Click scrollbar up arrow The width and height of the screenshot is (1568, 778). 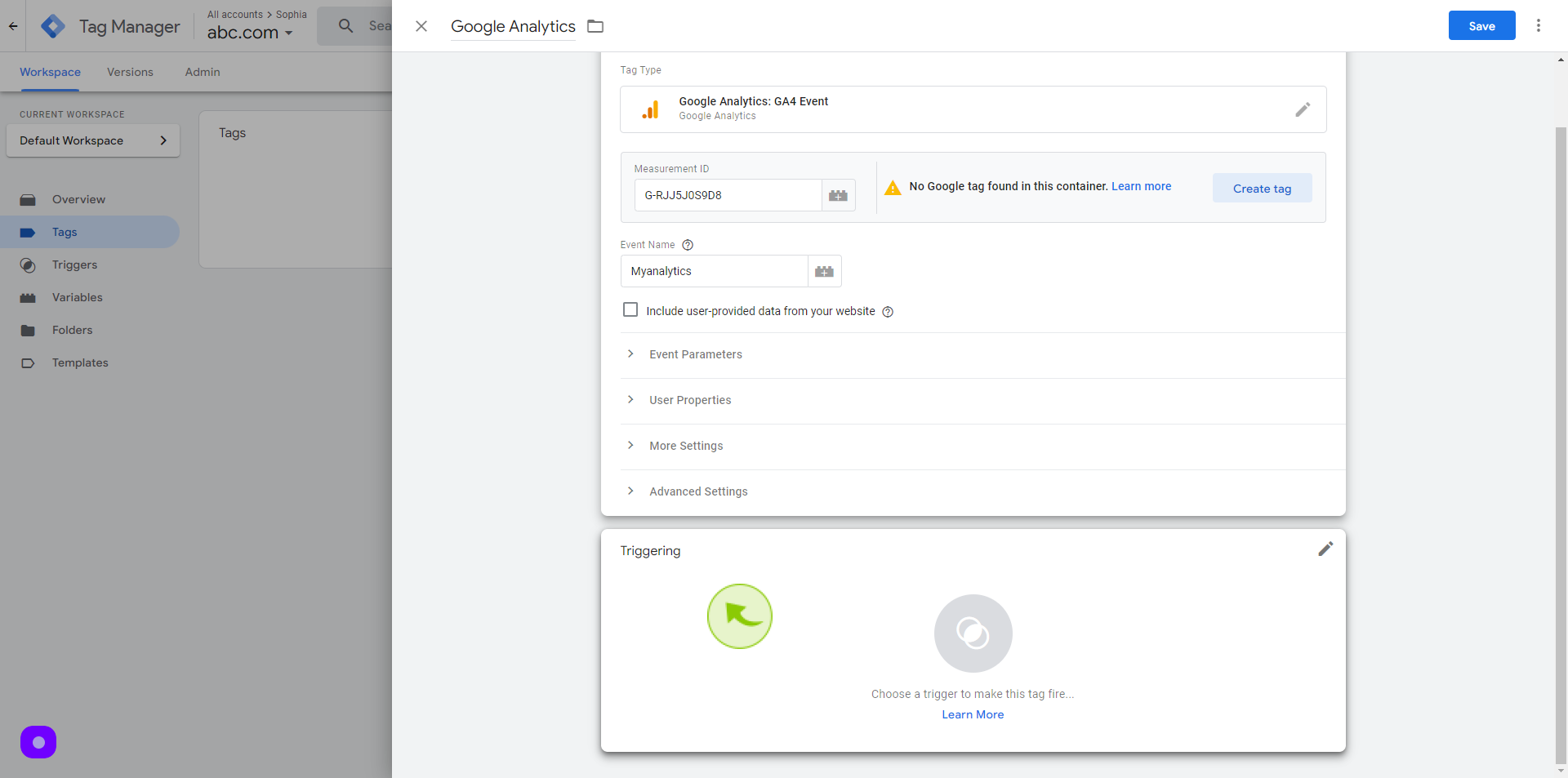[x=1561, y=60]
